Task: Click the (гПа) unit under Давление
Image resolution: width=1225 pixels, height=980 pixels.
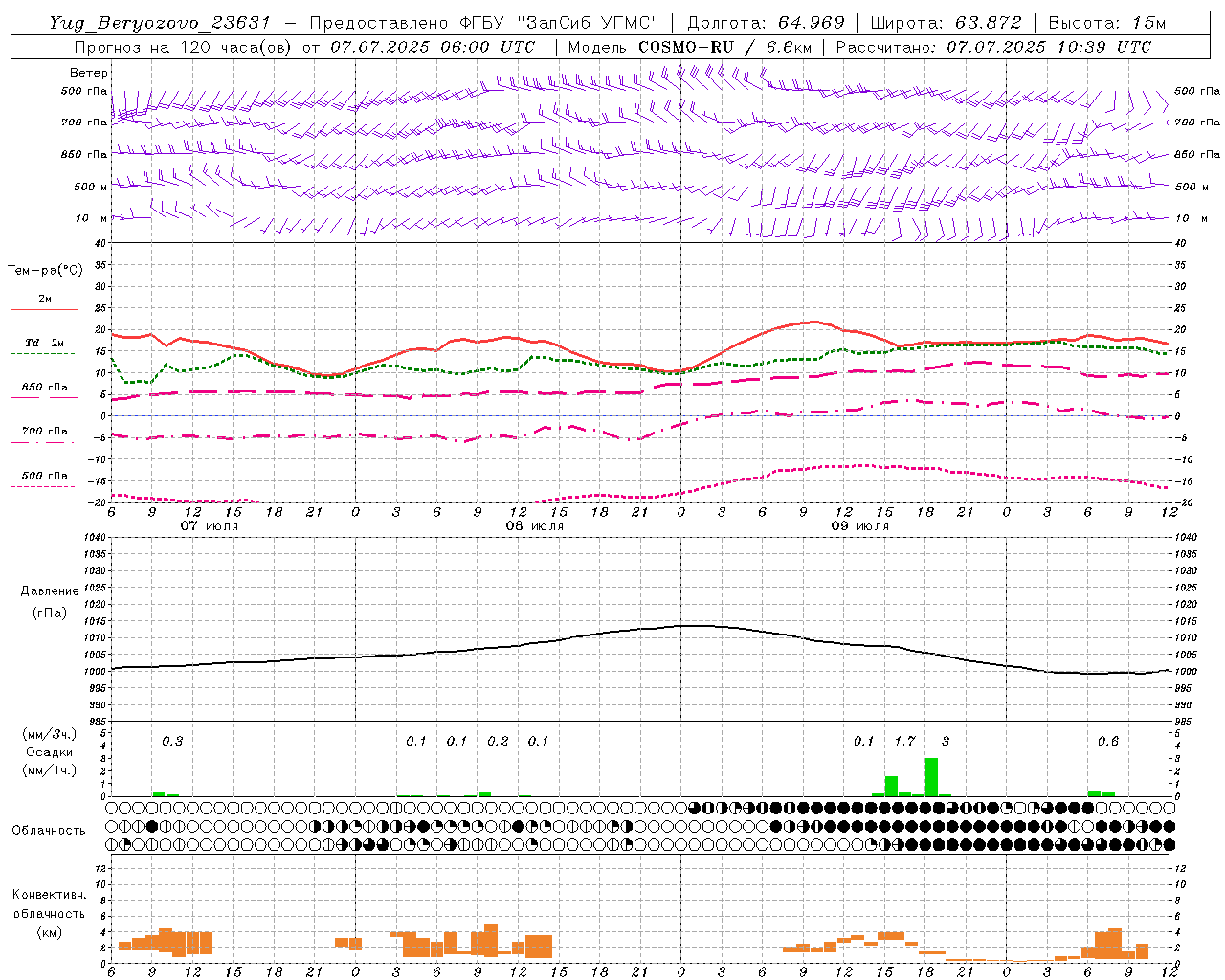Action: point(50,612)
